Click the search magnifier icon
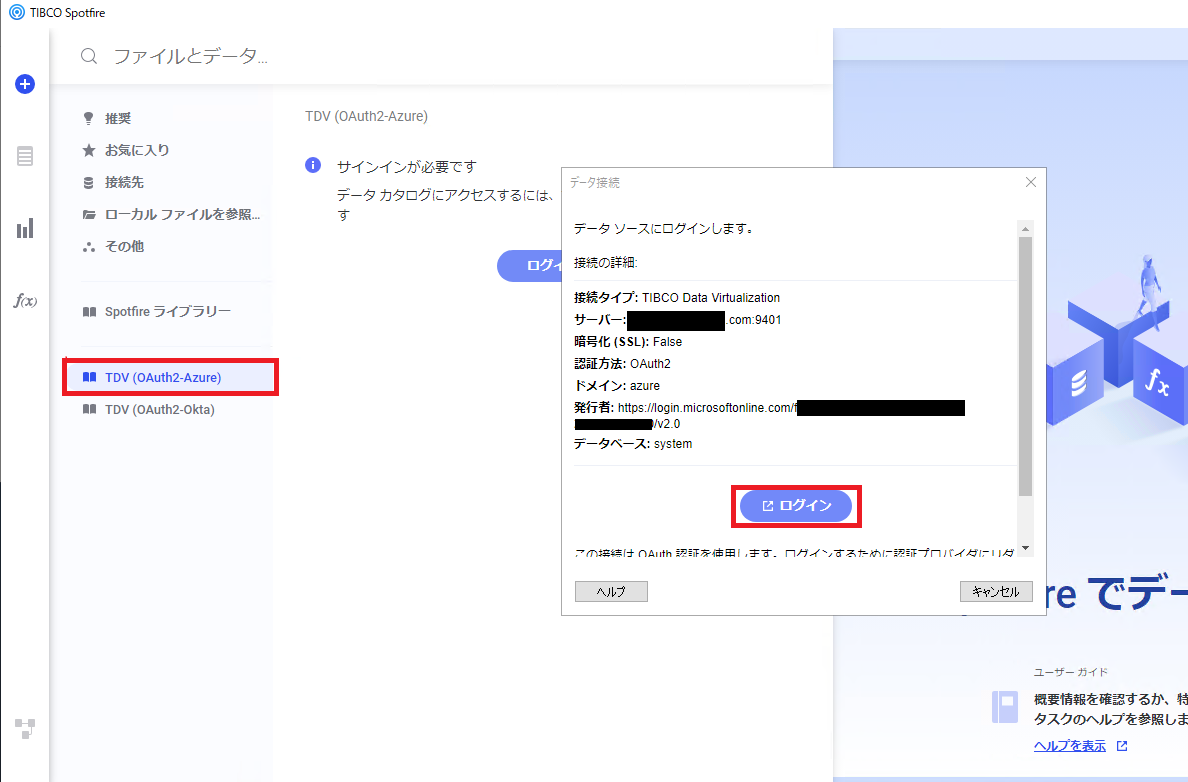The height and width of the screenshot is (782, 1188). [89, 56]
